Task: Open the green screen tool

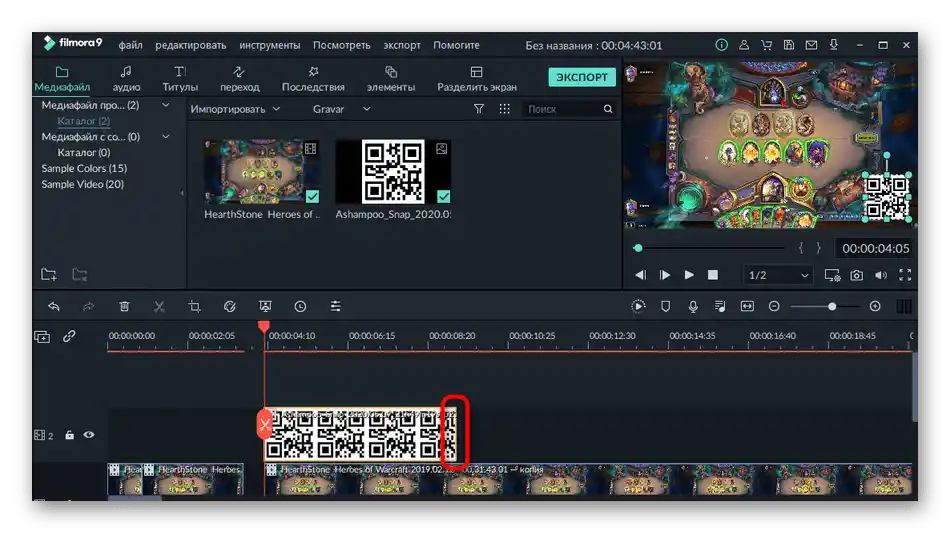Action: click(265, 306)
